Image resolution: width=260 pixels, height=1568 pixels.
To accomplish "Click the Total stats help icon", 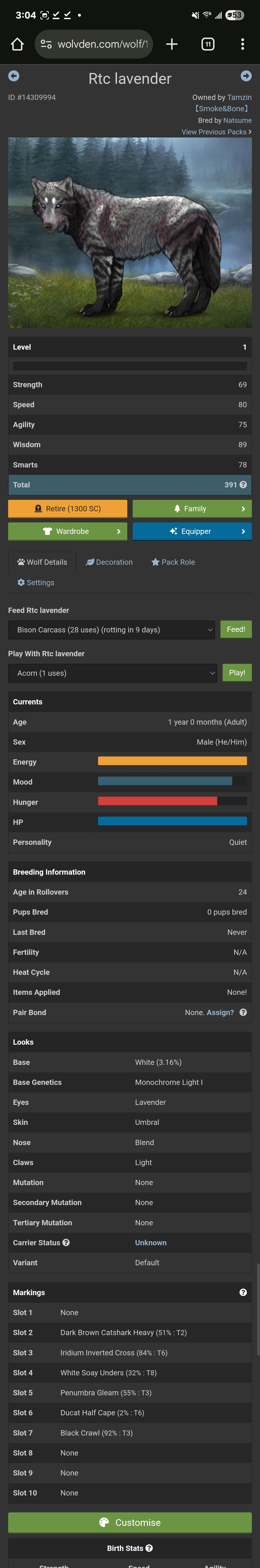I will point(243,485).
